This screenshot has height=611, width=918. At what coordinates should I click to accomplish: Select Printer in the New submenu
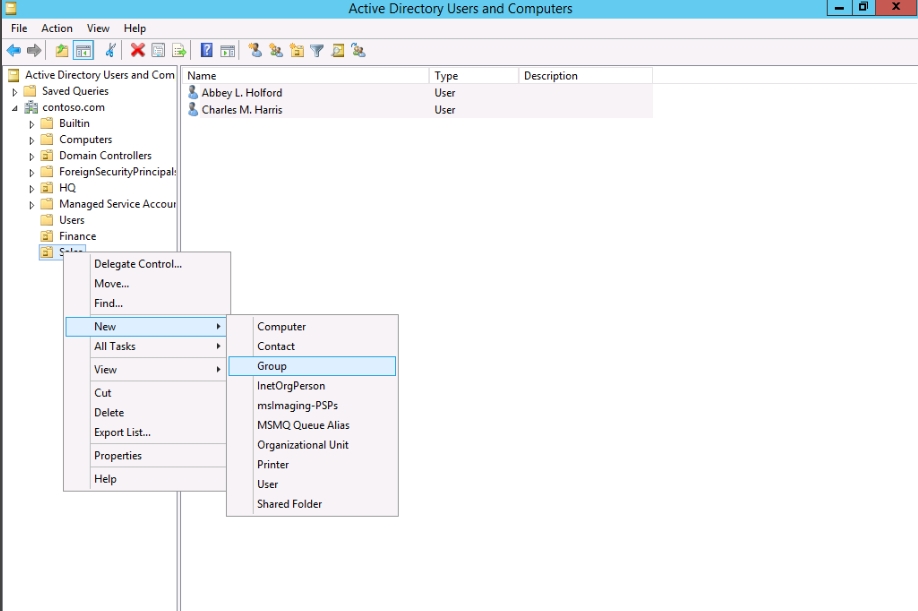[x=312, y=465]
